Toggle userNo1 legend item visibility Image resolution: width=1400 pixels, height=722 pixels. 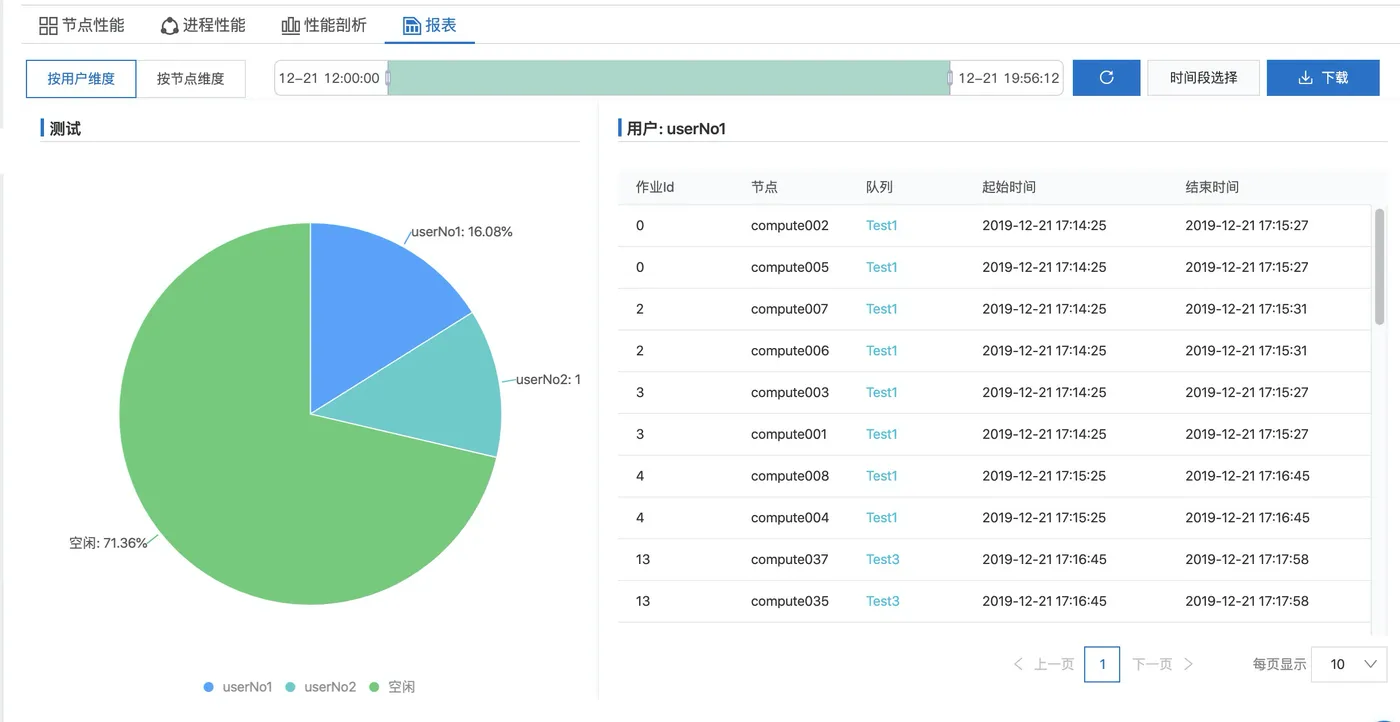tap(238, 687)
